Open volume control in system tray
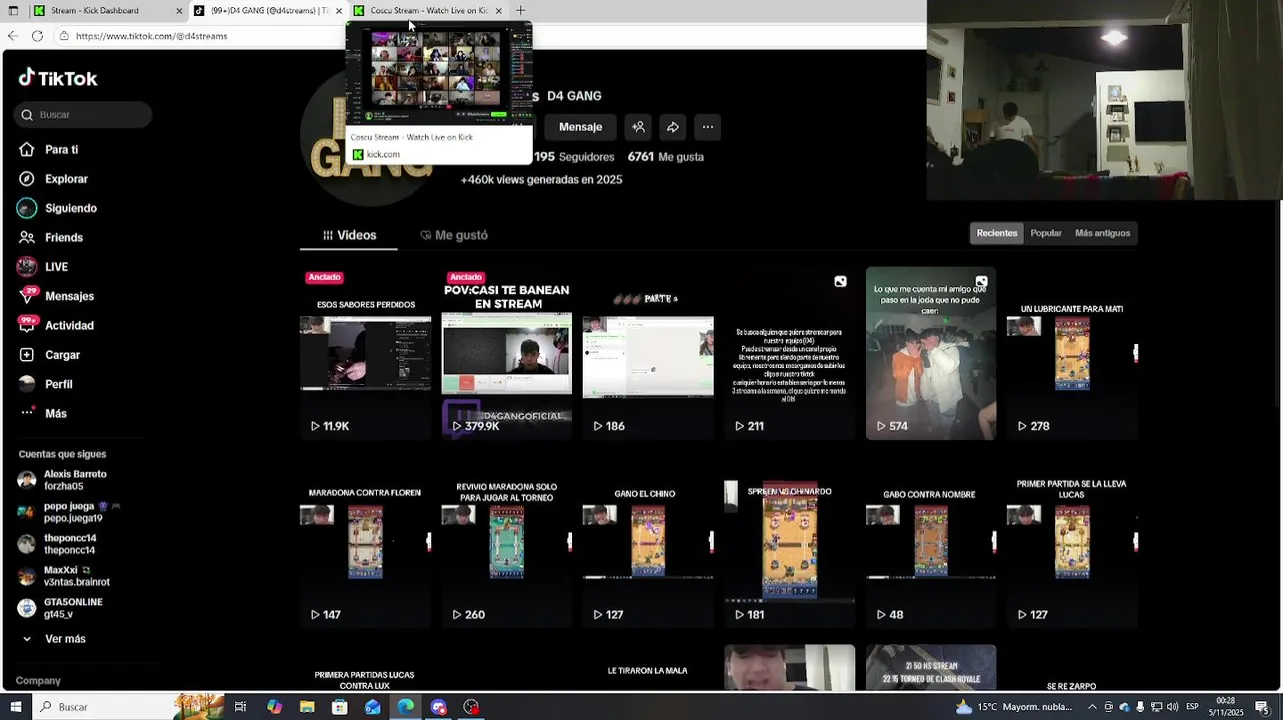 click(x=1172, y=707)
